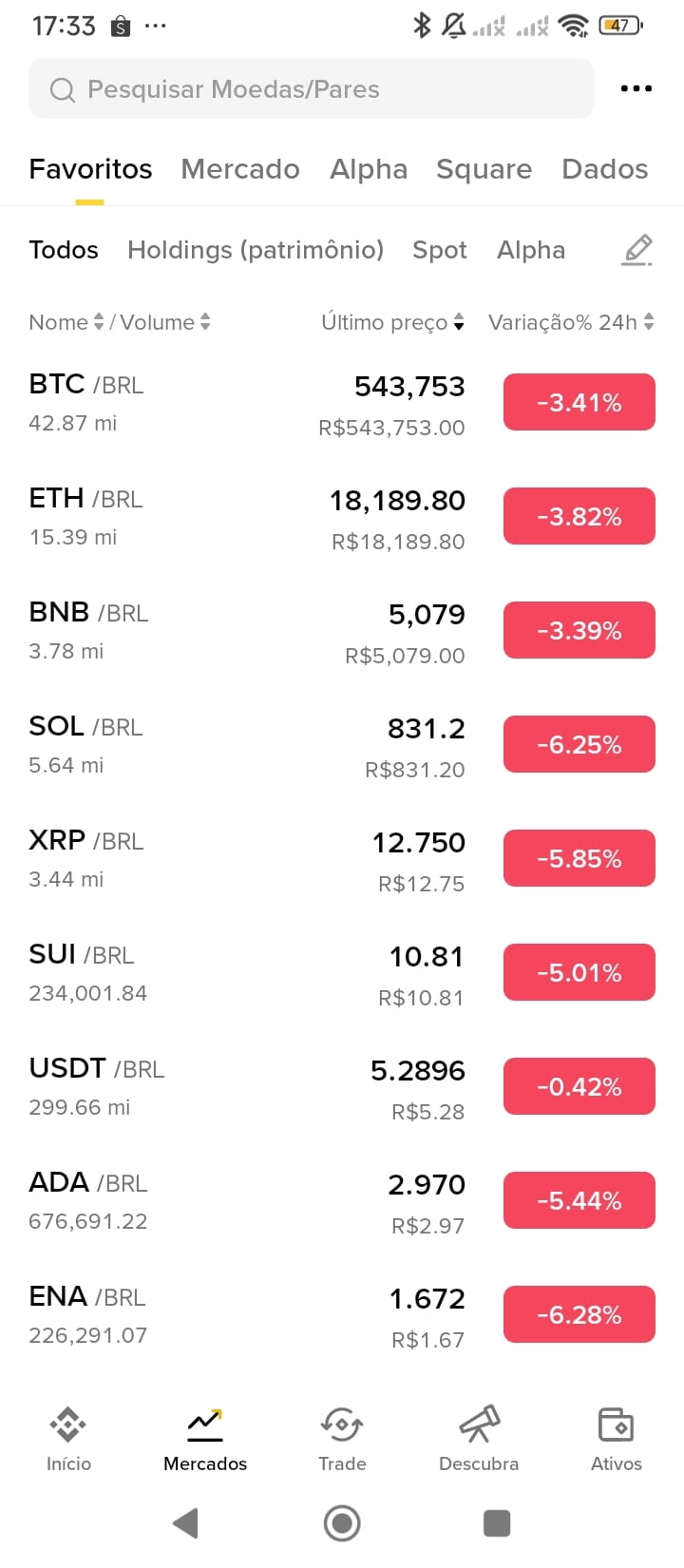
Task: Switch to the Mercado tab
Action: coord(240,169)
